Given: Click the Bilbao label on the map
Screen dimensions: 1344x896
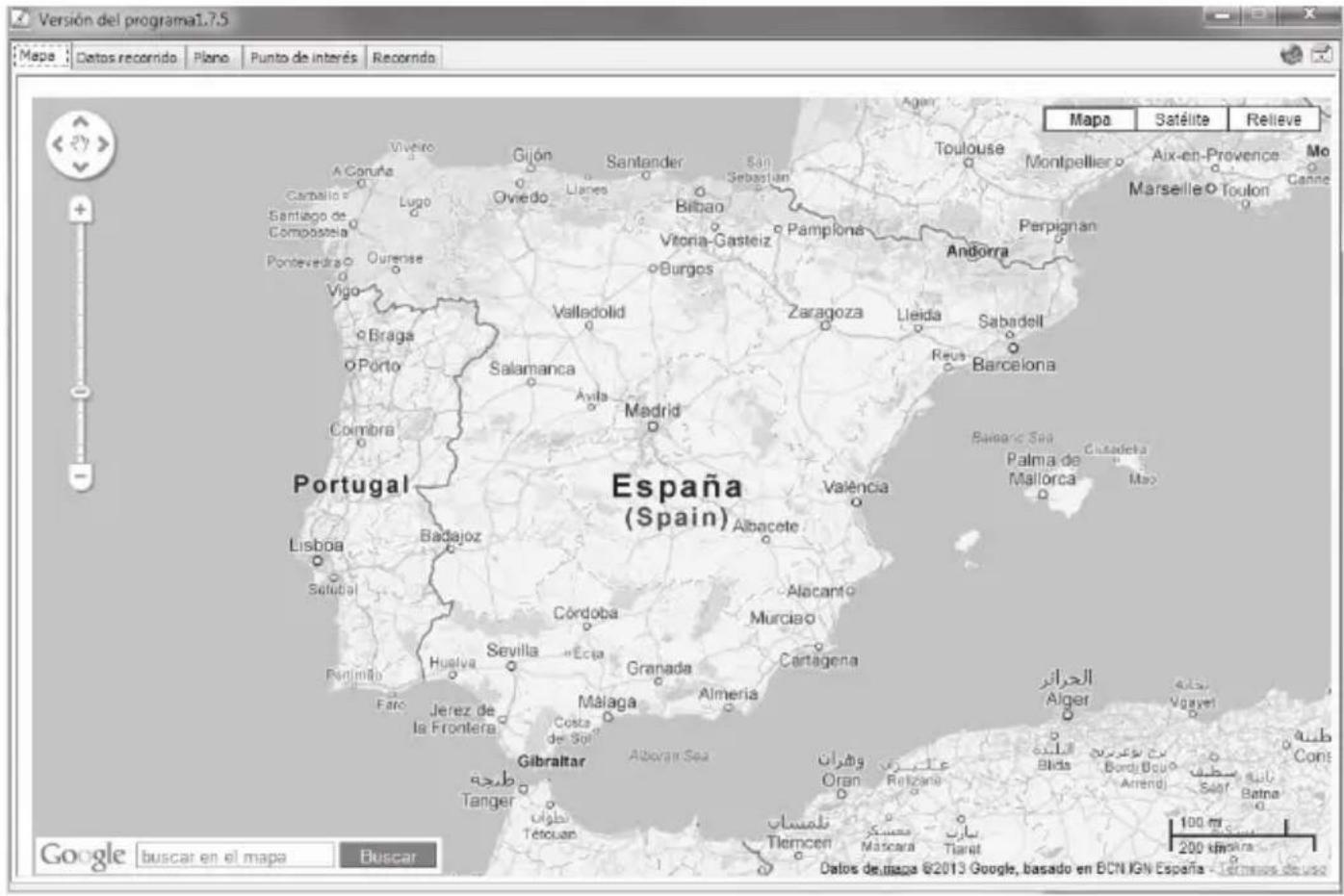Looking at the screenshot, I should point(699,206).
